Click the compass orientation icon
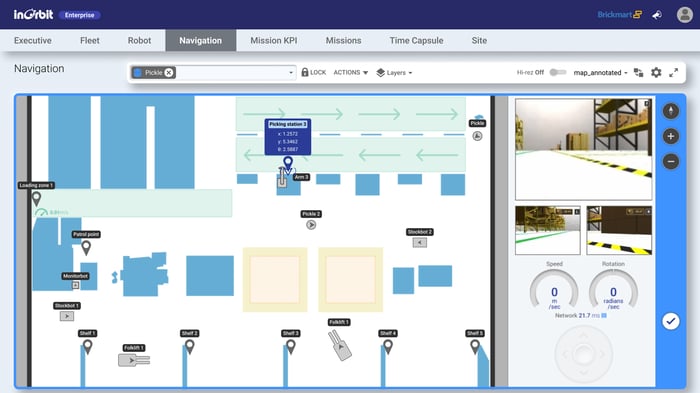This screenshot has width=700, height=393. 671,111
